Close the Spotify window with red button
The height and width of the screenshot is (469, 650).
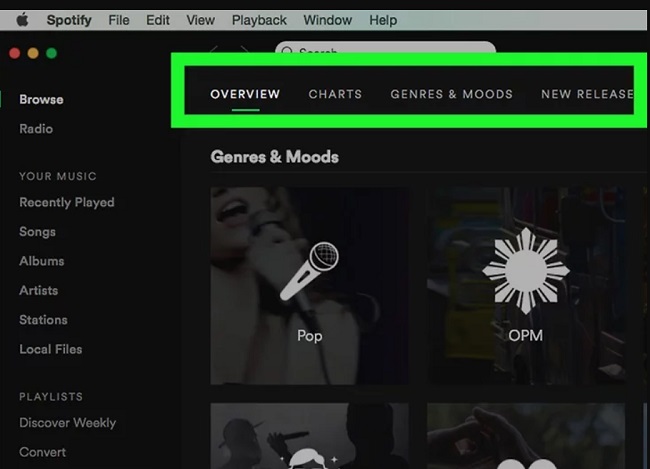click(15, 53)
